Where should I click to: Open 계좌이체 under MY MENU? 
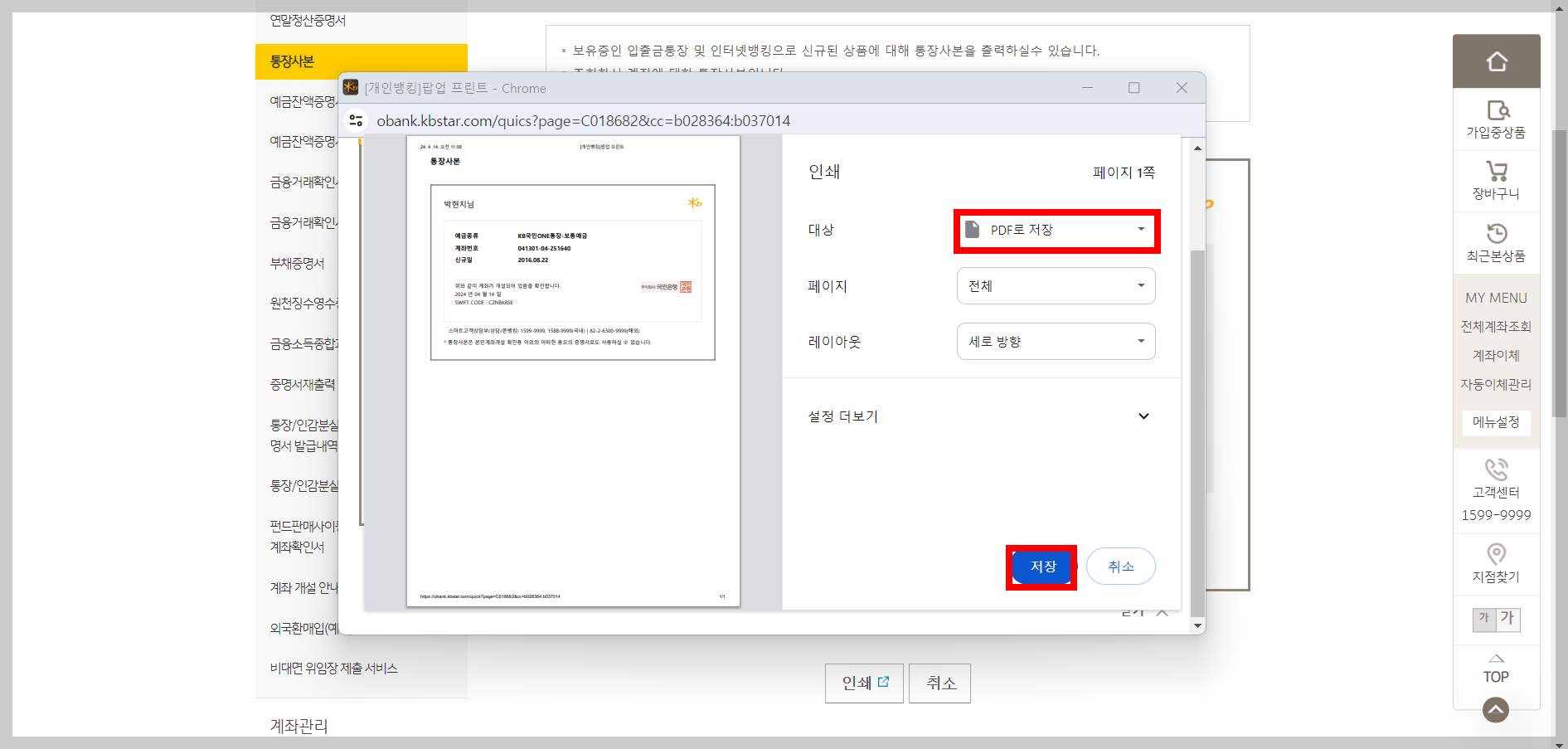pos(1496,355)
